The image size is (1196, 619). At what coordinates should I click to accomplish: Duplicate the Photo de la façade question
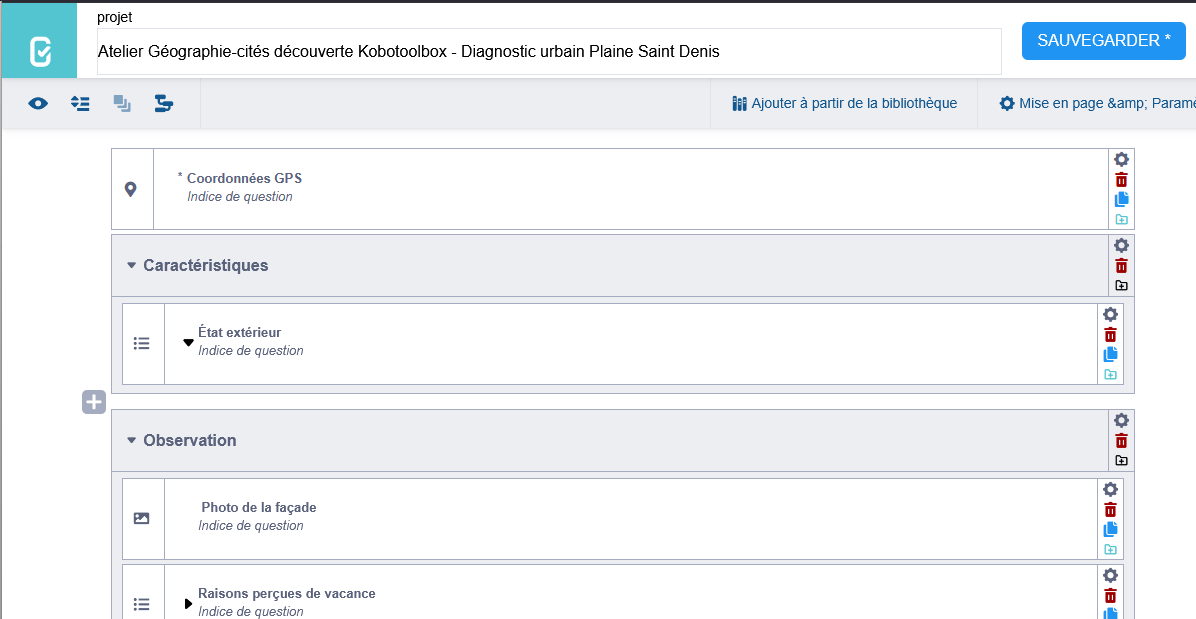click(1110, 530)
